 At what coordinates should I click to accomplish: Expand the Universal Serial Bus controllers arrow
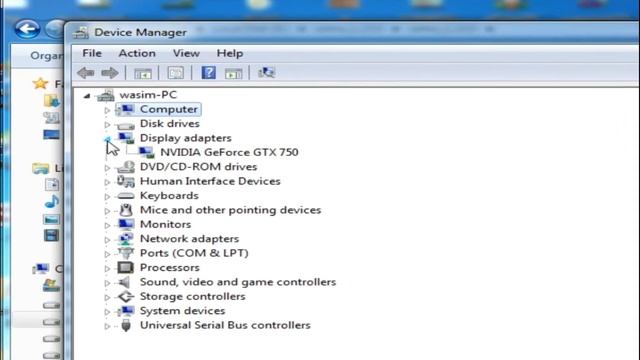coord(107,327)
